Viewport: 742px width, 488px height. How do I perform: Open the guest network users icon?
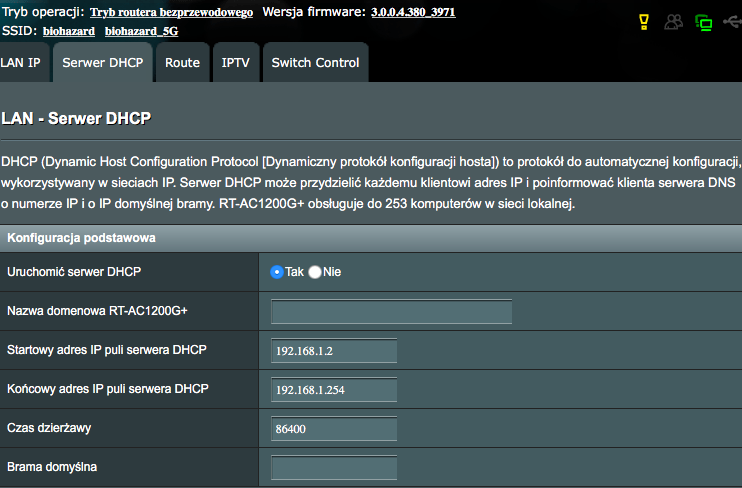(673, 22)
